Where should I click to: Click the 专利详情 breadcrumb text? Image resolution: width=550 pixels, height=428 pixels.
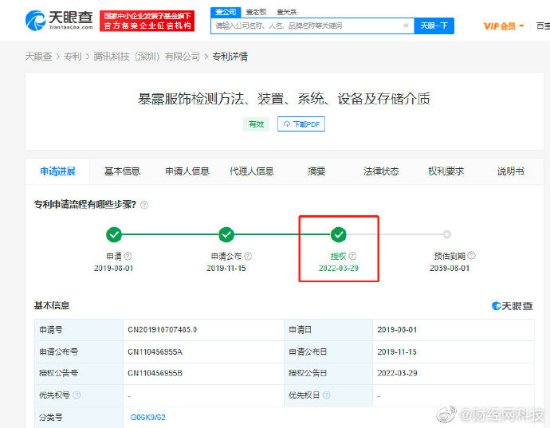[x=230, y=56]
